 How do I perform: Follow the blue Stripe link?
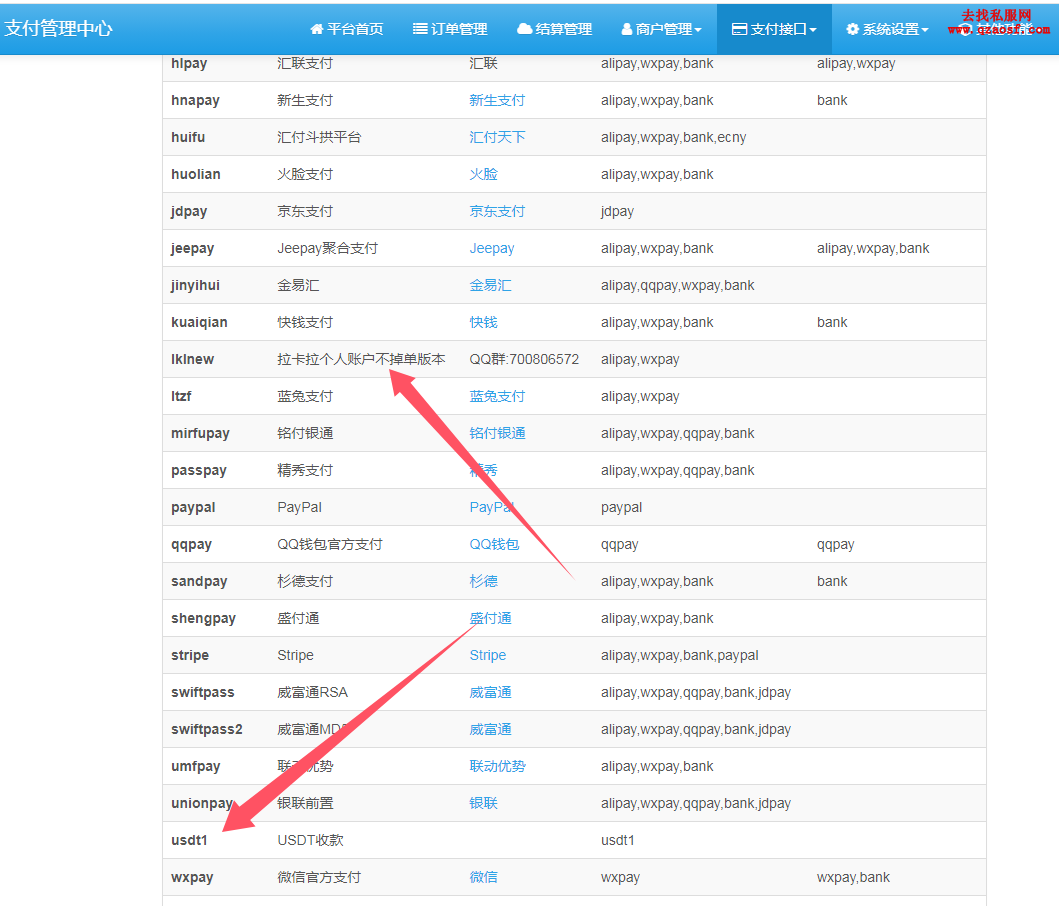(x=488, y=655)
